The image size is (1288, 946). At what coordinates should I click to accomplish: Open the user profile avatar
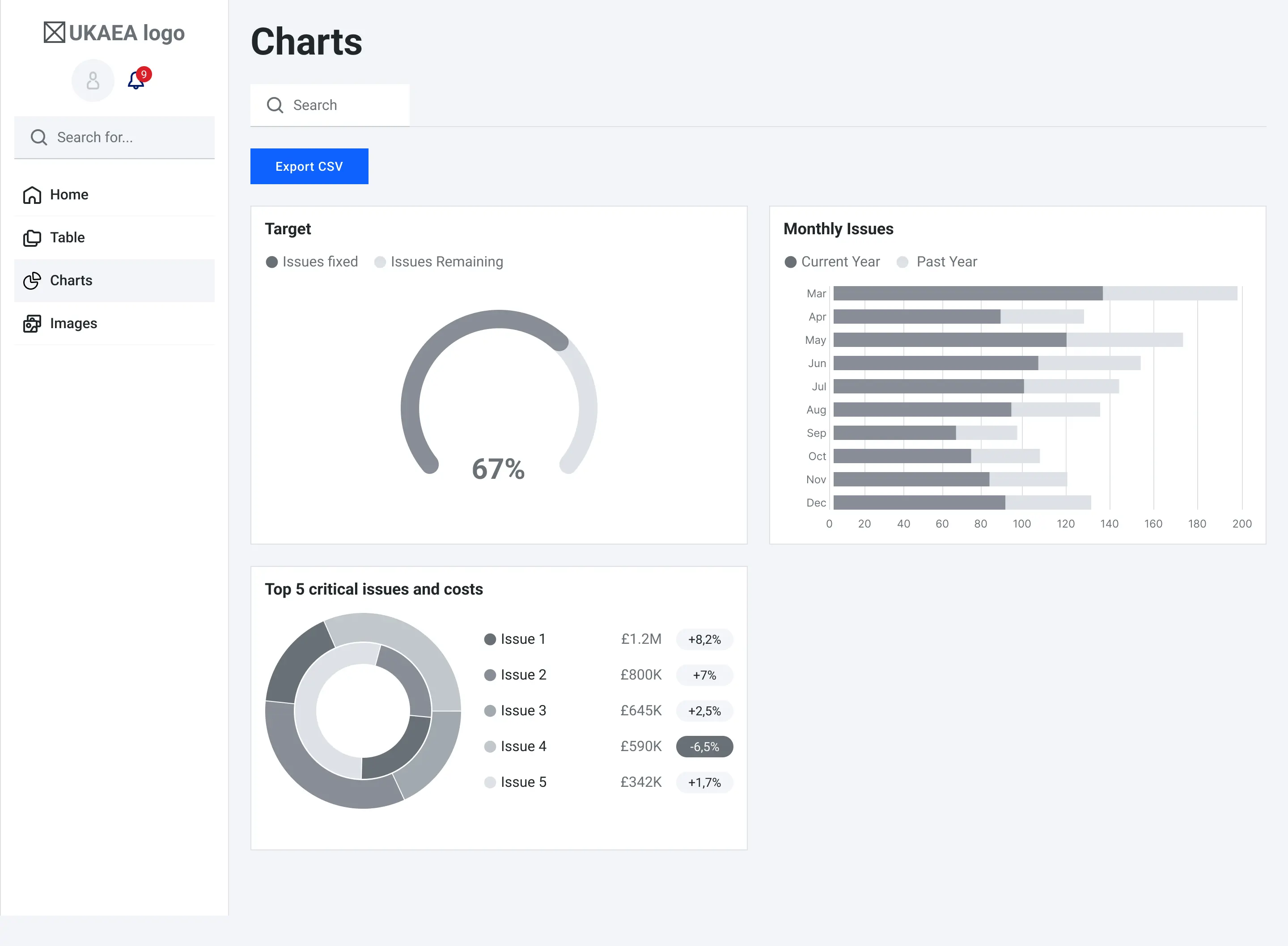93,81
